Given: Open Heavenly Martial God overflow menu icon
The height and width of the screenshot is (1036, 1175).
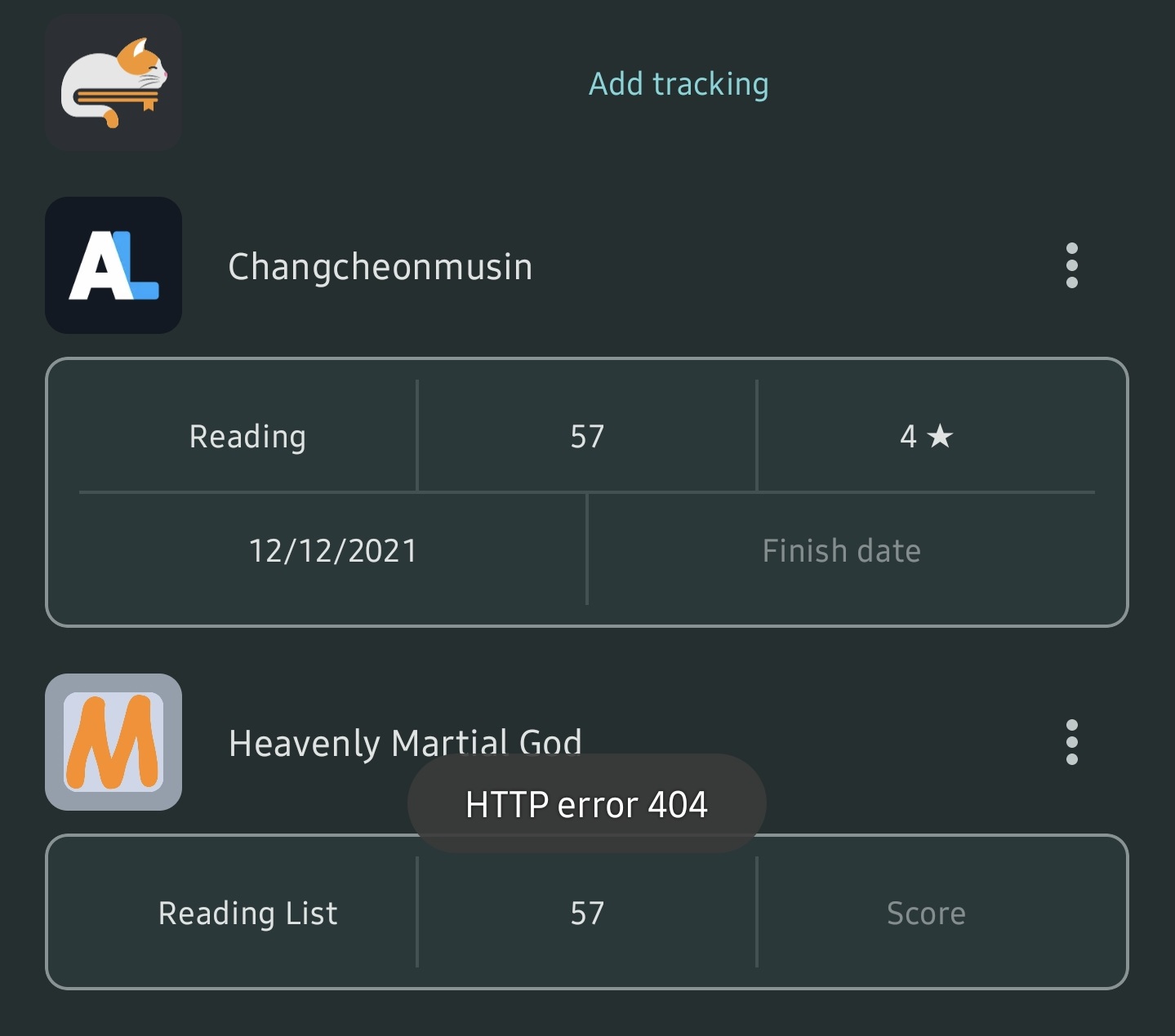Looking at the screenshot, I should click(1071, 743).
